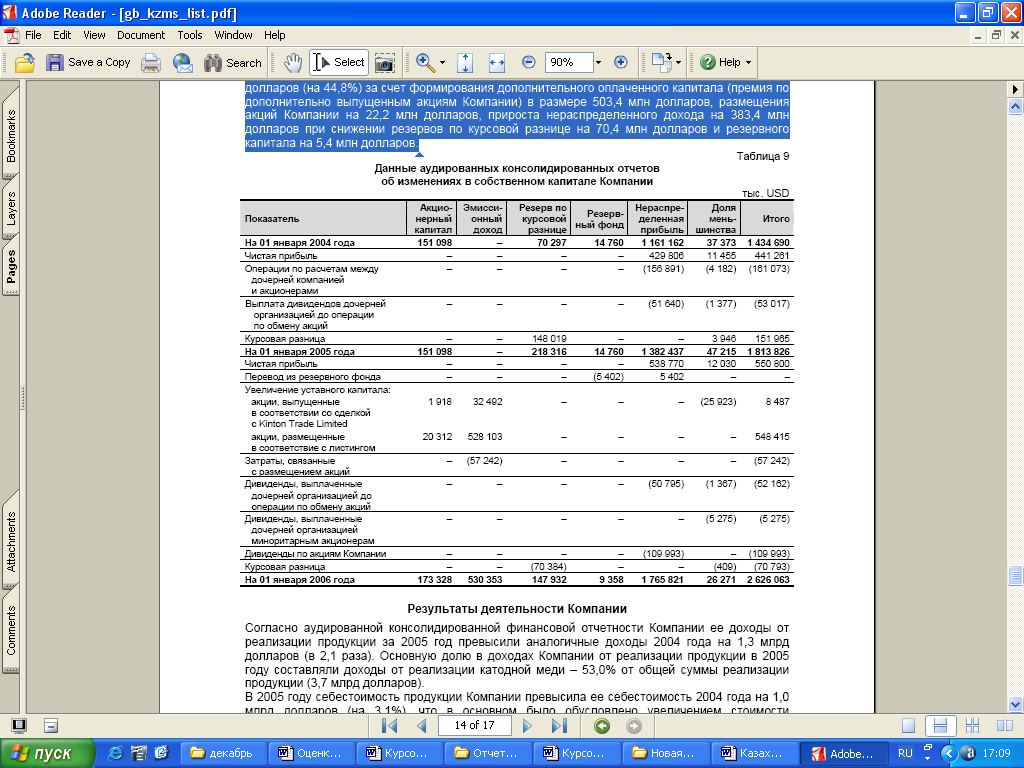The width and height of the screenshot is (1024, 768).
Task: Open the zoom tool dropdown arrow
Action: pos(442,63)
